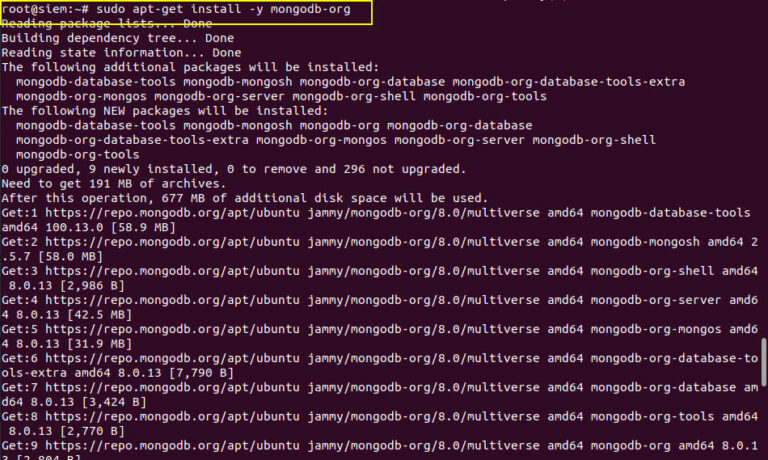Click the 'Get:9' label
This screenshot has height=460, width=768.
pos(20,446)
